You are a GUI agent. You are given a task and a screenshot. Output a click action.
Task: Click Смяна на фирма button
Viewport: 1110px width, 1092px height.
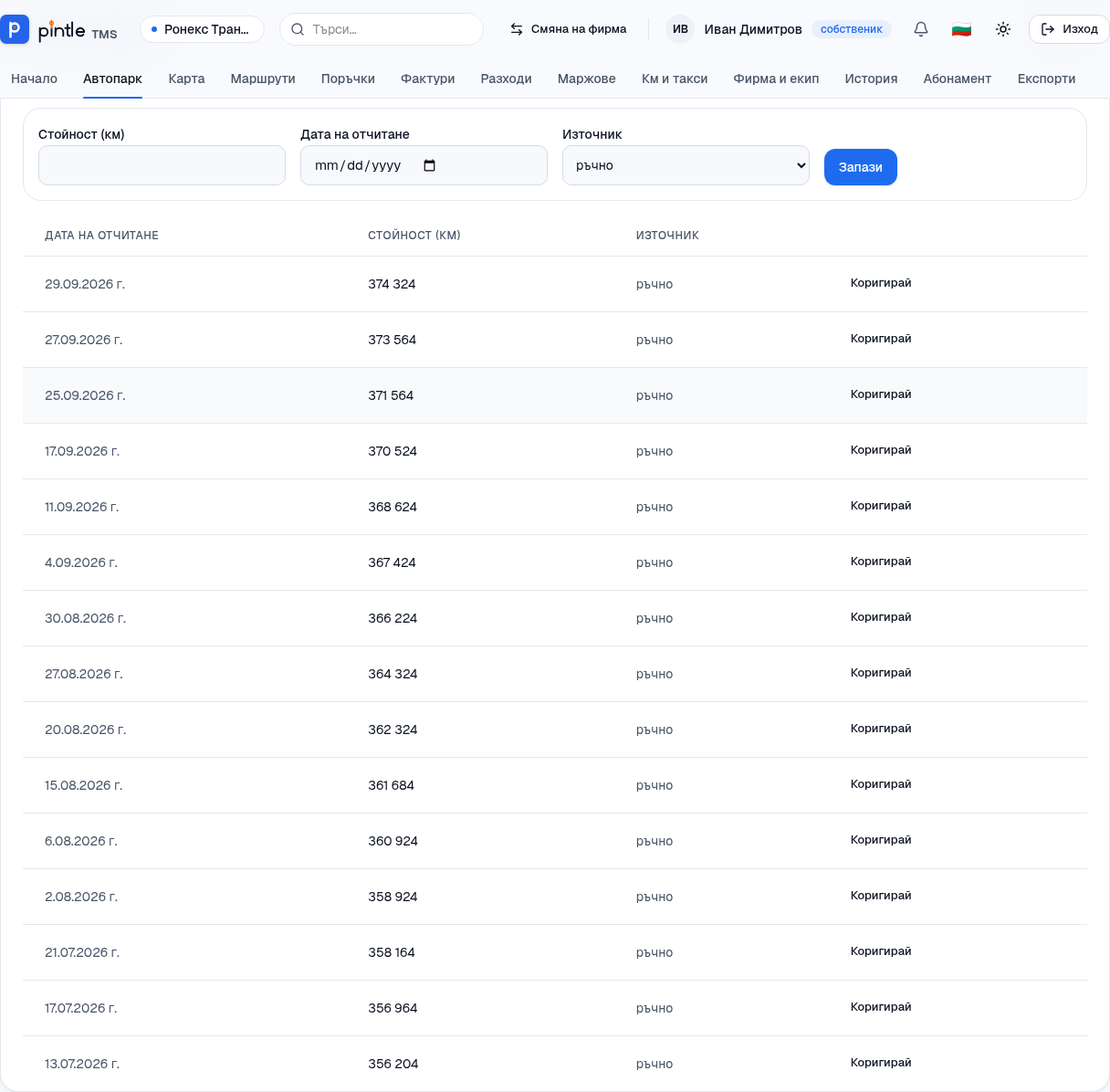click(568, 29)
